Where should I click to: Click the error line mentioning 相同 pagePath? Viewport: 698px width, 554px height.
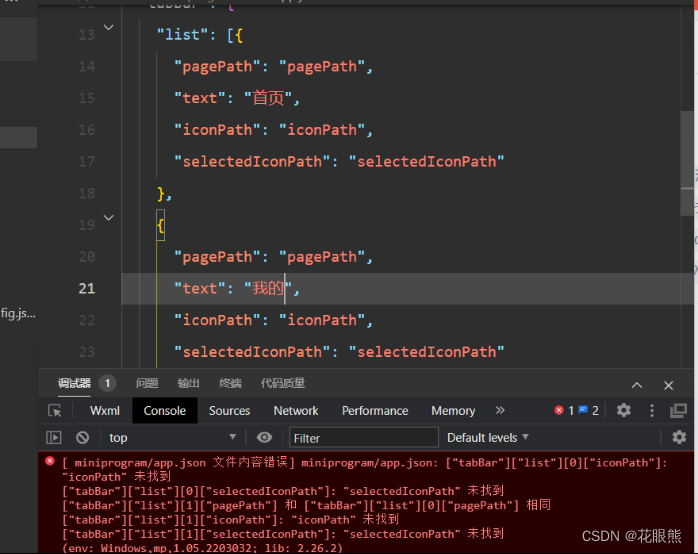pyautogui.click(x=306, y=505)
